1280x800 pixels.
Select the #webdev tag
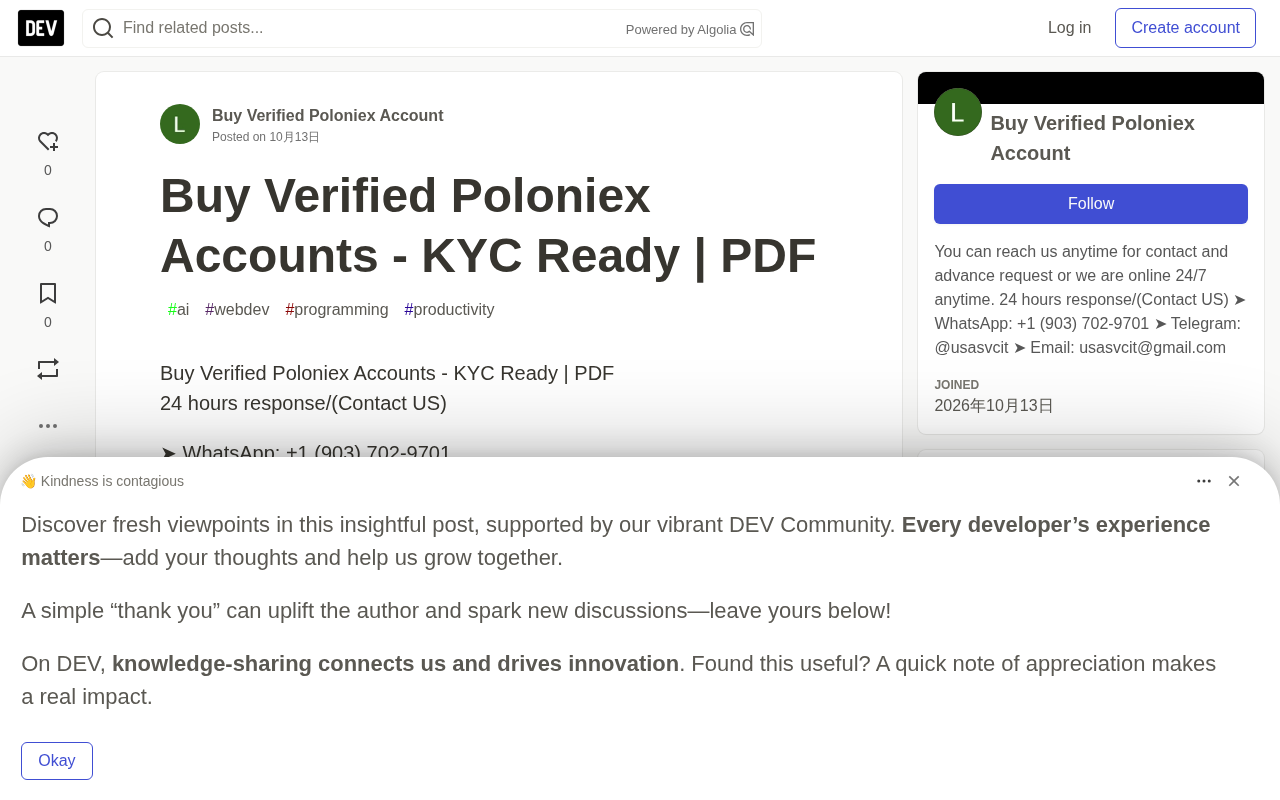[x=237, y=310]
